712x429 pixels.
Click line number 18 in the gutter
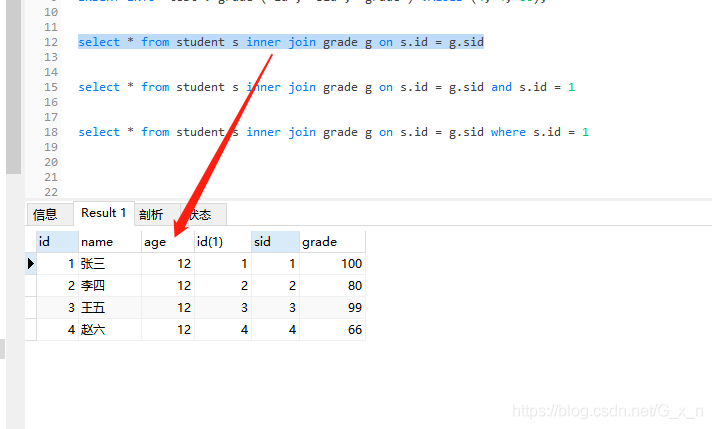coord(51,132)
